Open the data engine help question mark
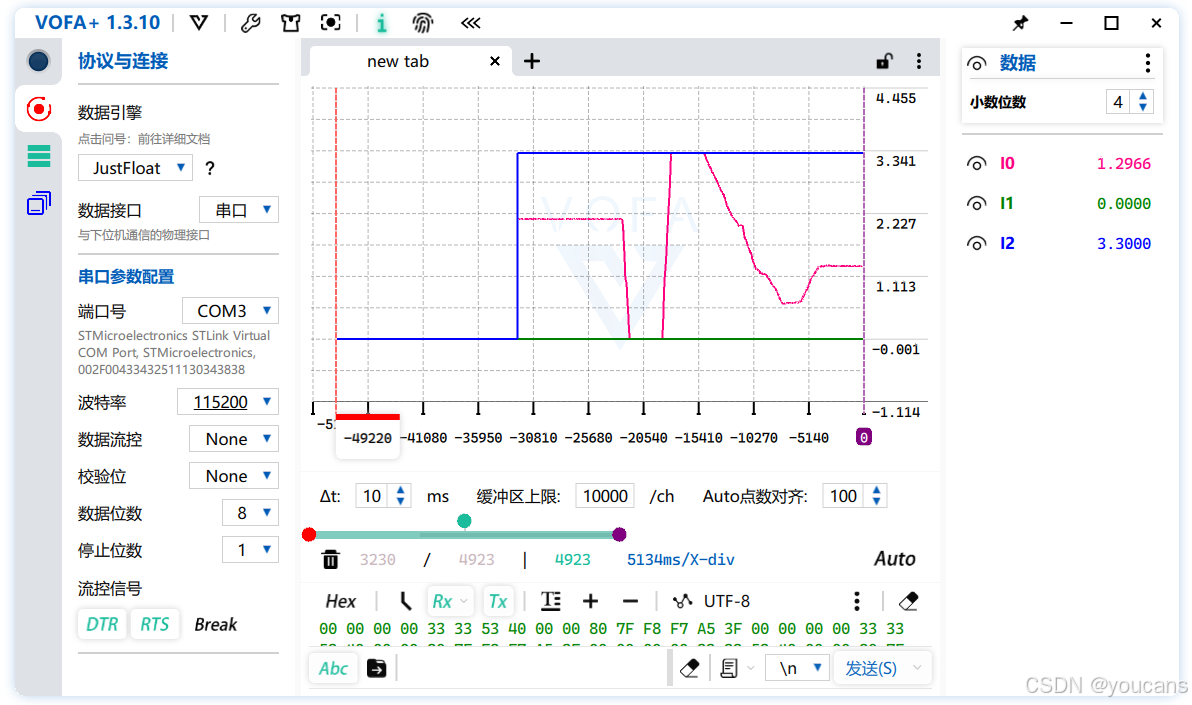This screenshot has height=705, width=1192. [x=210, y=168]
